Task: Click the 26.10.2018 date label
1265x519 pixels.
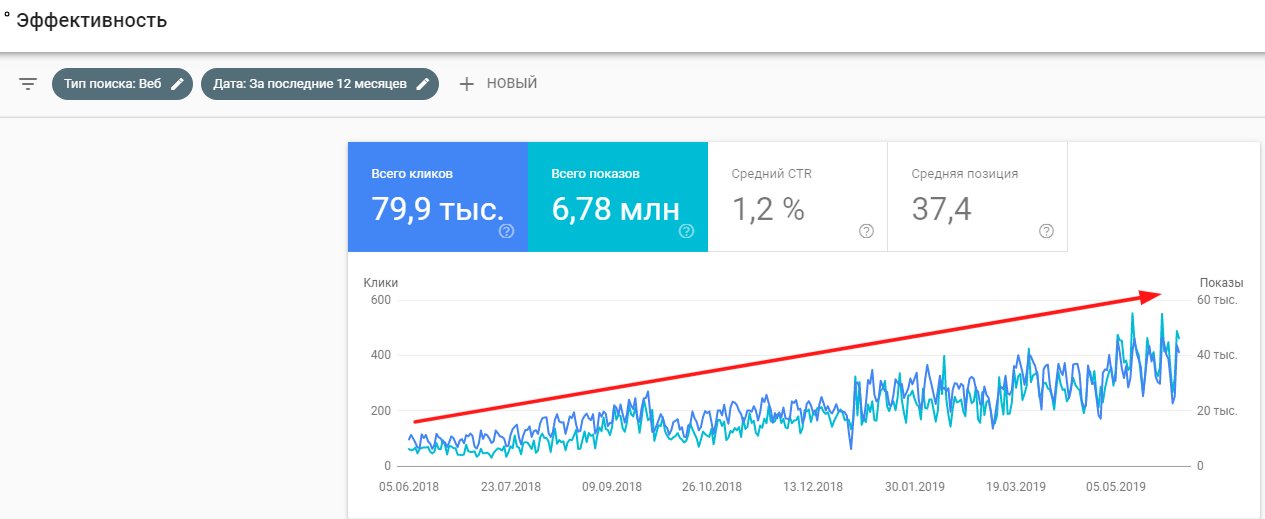Action: point(712,487)
